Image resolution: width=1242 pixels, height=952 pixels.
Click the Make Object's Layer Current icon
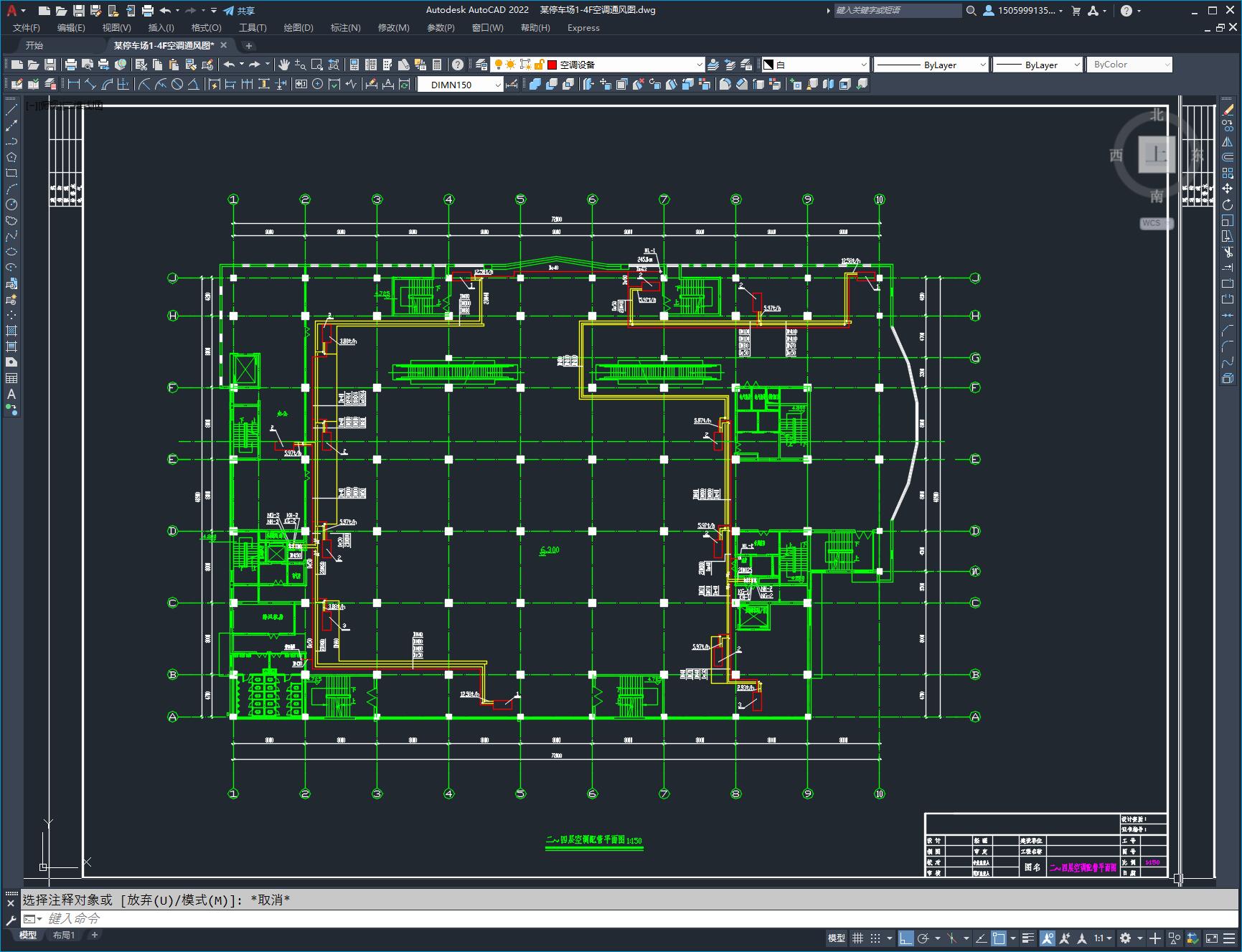tap(713, 65)
